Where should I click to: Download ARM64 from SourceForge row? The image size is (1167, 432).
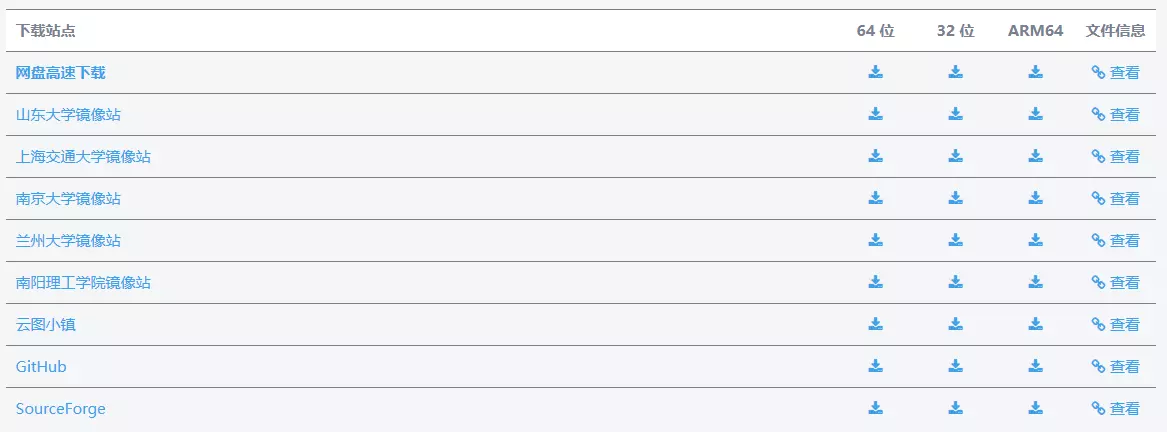click(1035, 408)
